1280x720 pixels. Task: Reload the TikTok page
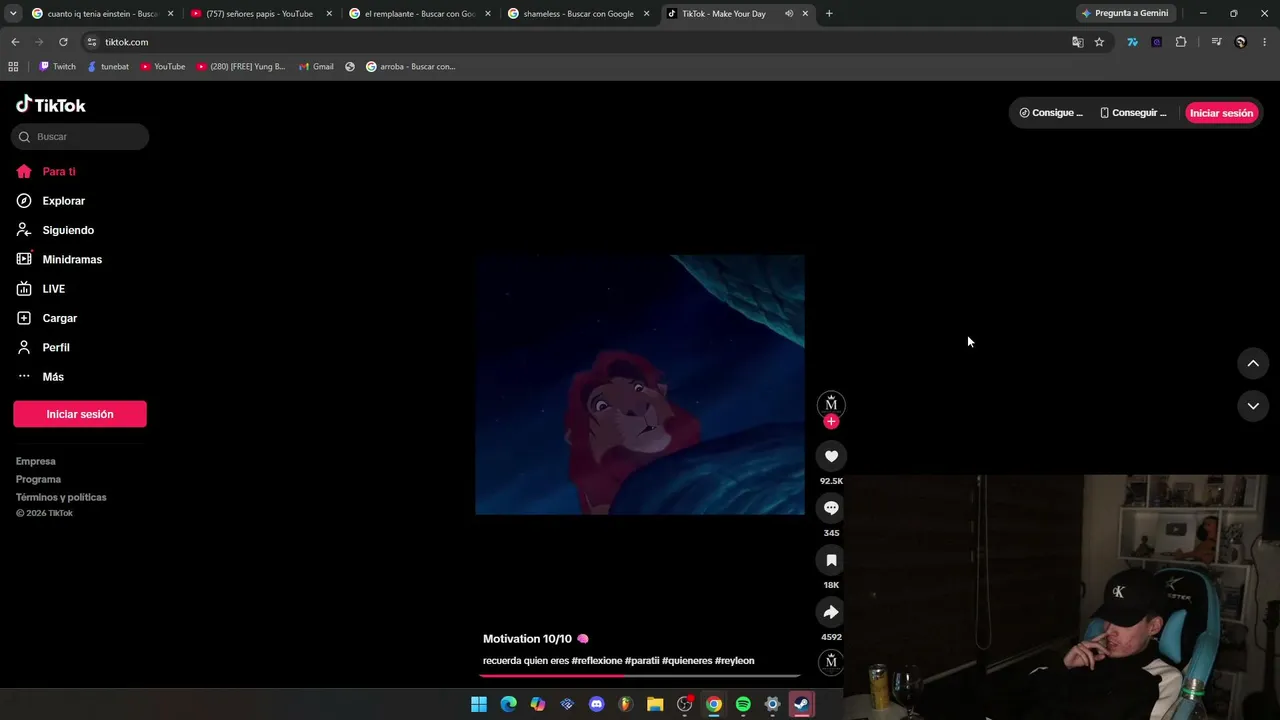(63, 42)
